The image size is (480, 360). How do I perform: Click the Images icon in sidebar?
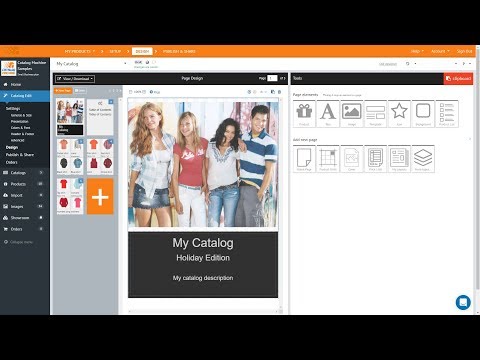point(5,207)
